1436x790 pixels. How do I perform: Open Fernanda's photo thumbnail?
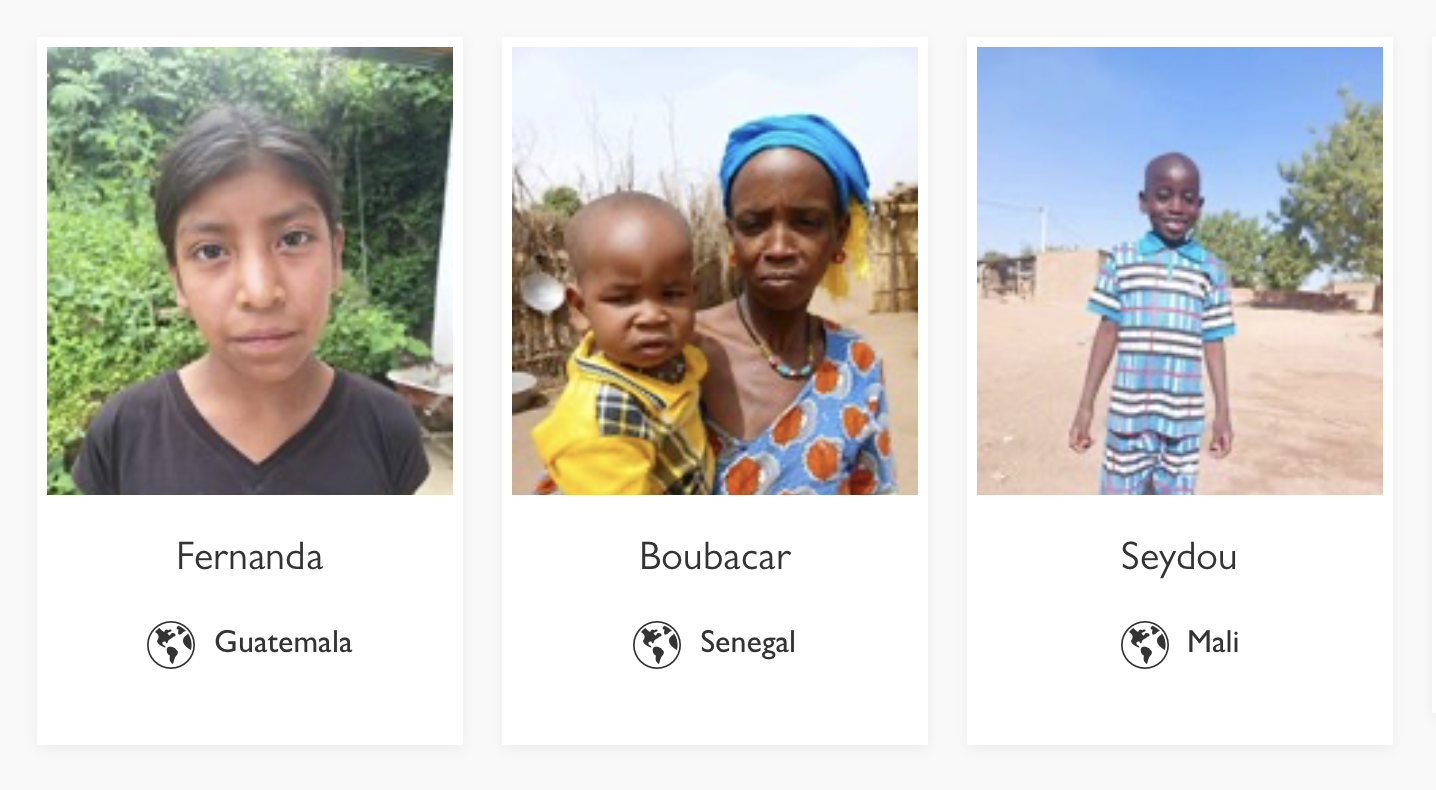pyautogui.click(x=250, y=270)
